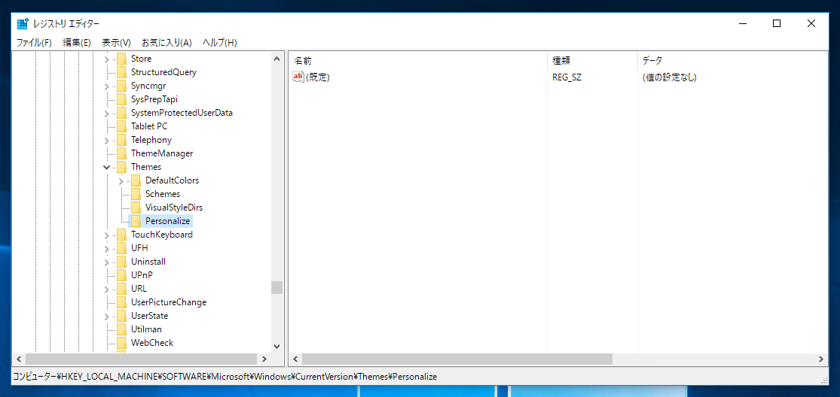The height and width of the screenshot is (397, 840).
Task: Click the WebCheck folder icon
Action: point(122,343)
